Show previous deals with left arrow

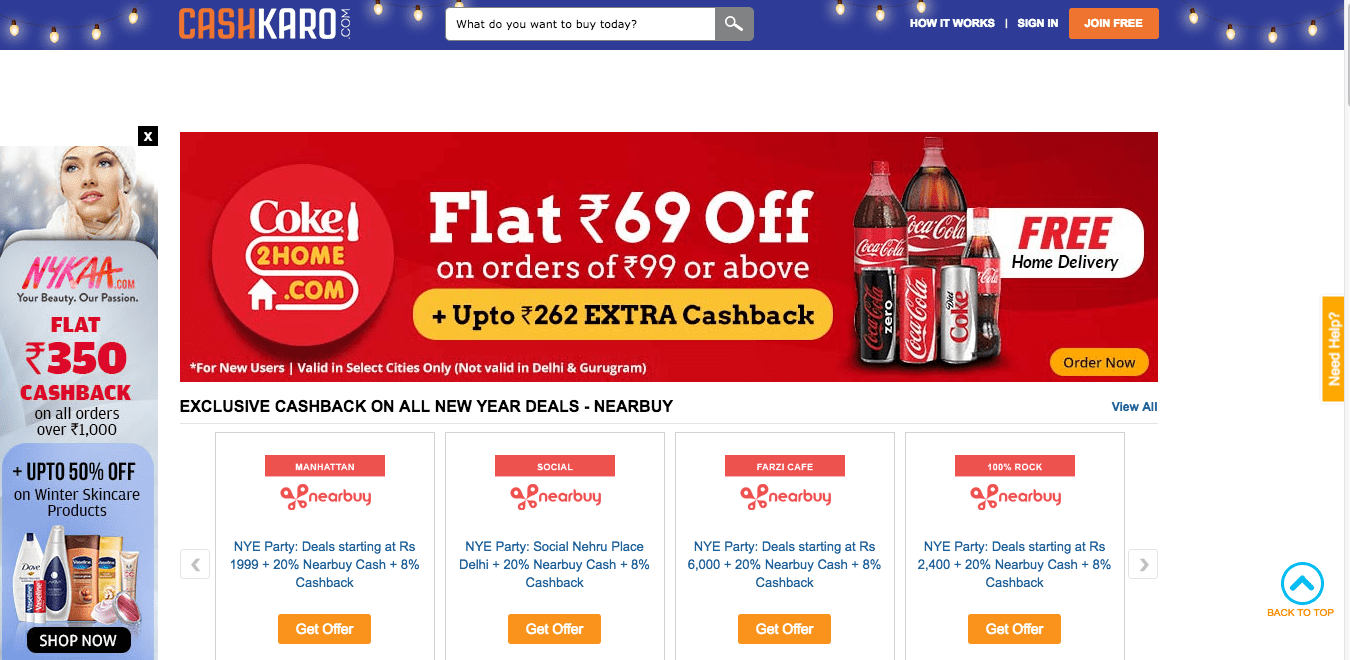click(195, 565)
